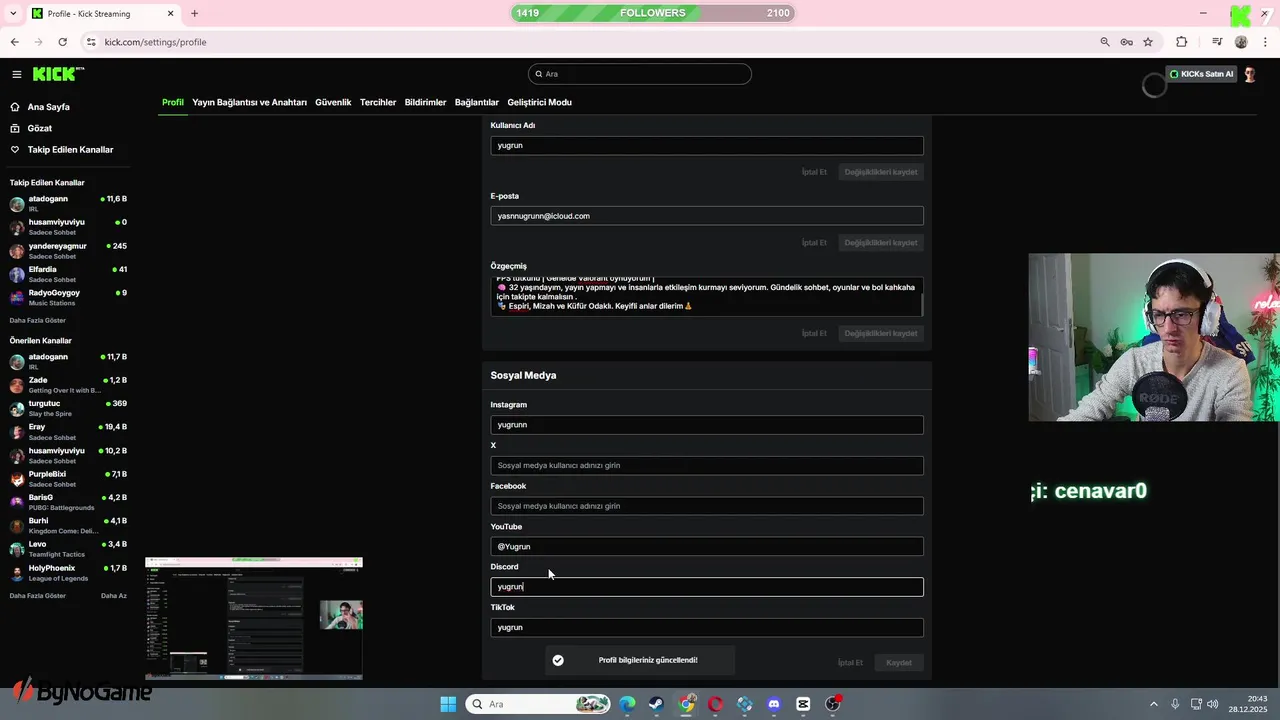Viewport: 1280px width, 720px height.
Task: Click the TikTok username field
Action: 707,628
